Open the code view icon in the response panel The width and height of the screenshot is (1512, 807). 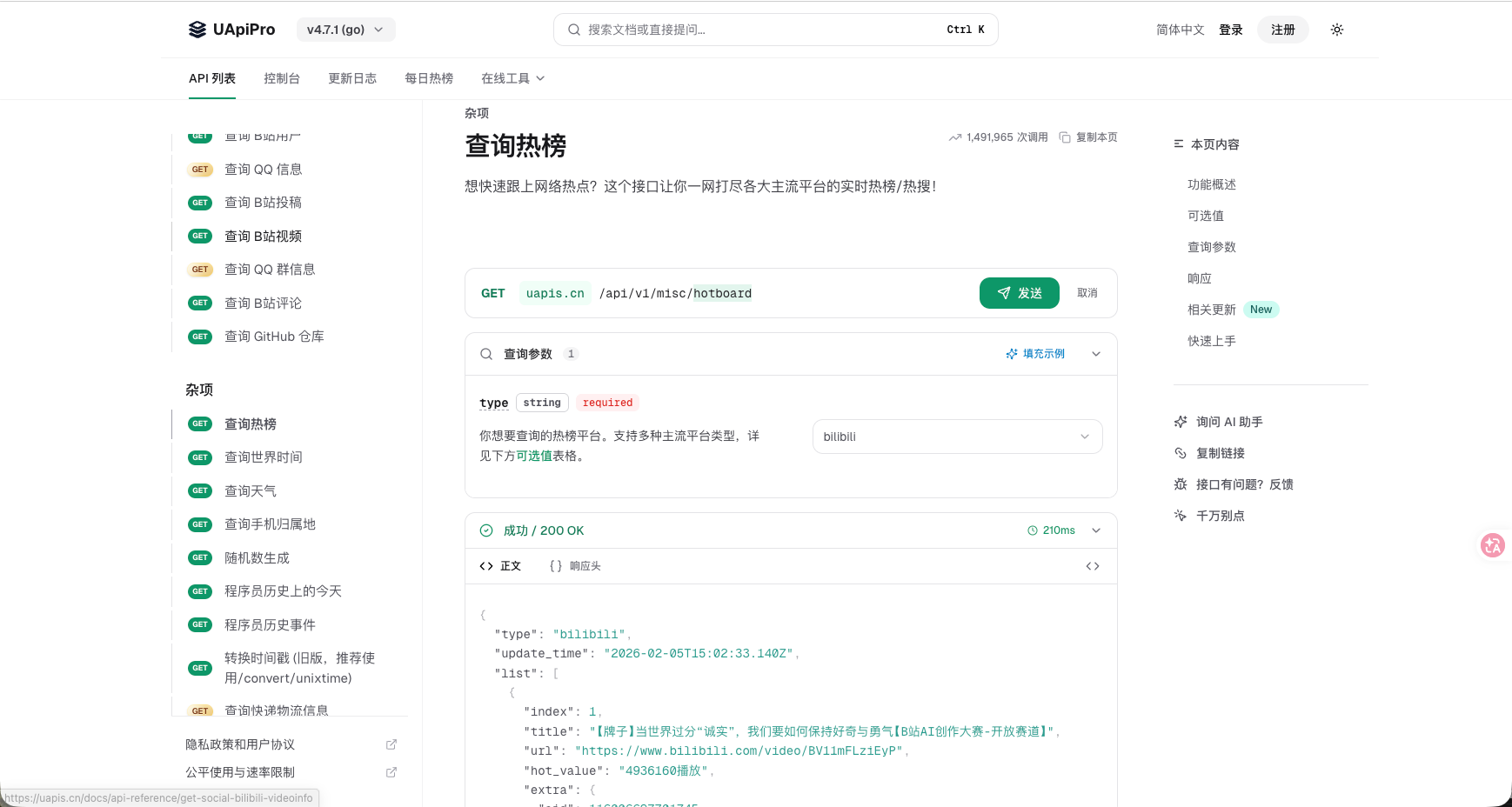pyautogui.click(x=1093, y=565)
